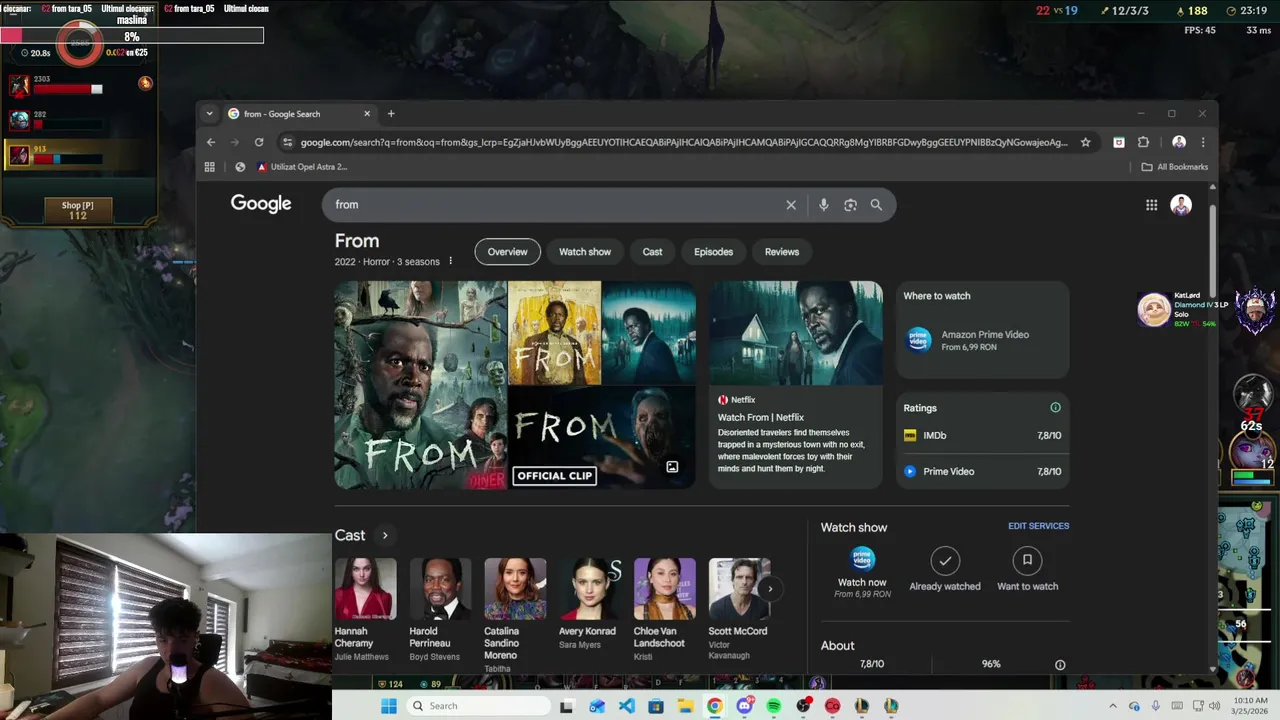Switch to the Episodes tab
Viewport: 1280px width, 720px height.
[714, 252]
